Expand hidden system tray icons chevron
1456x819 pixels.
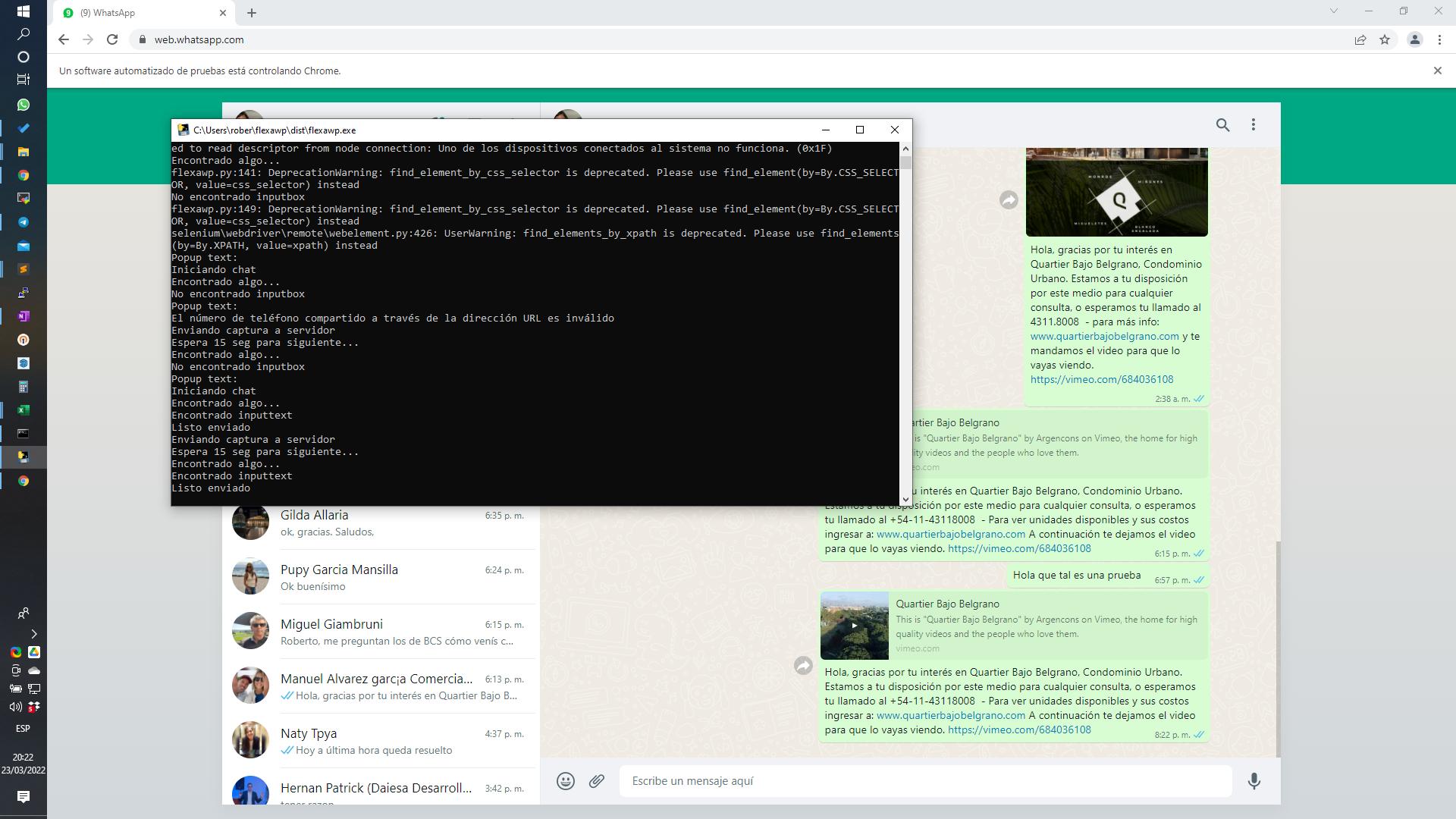click(33, 634)
